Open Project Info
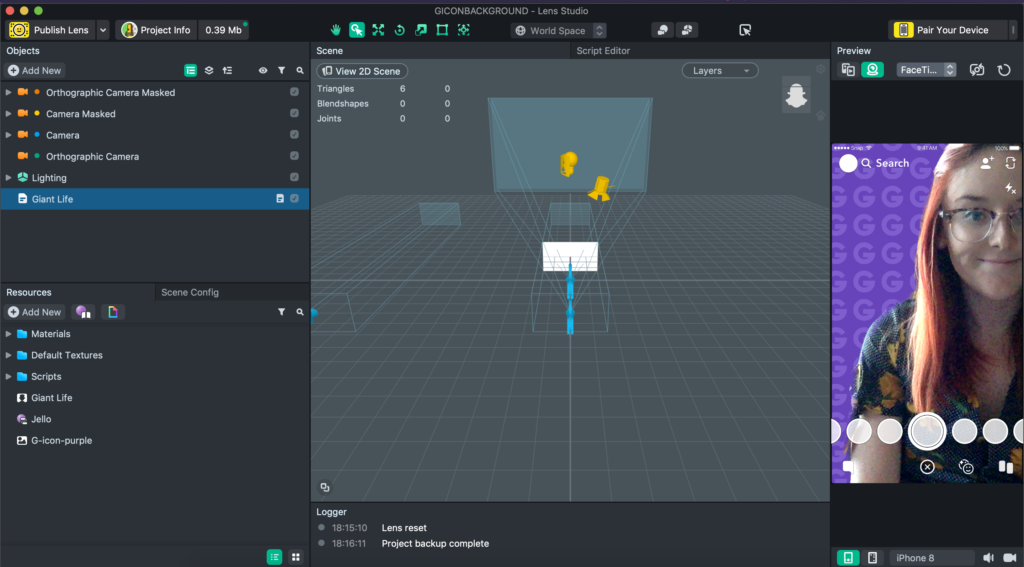The image size is (1024, 567). tap(157, 30)
